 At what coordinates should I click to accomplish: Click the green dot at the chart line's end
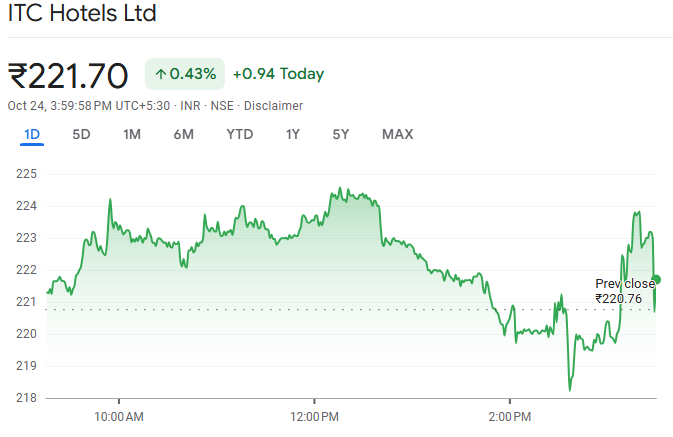point(656,279)
